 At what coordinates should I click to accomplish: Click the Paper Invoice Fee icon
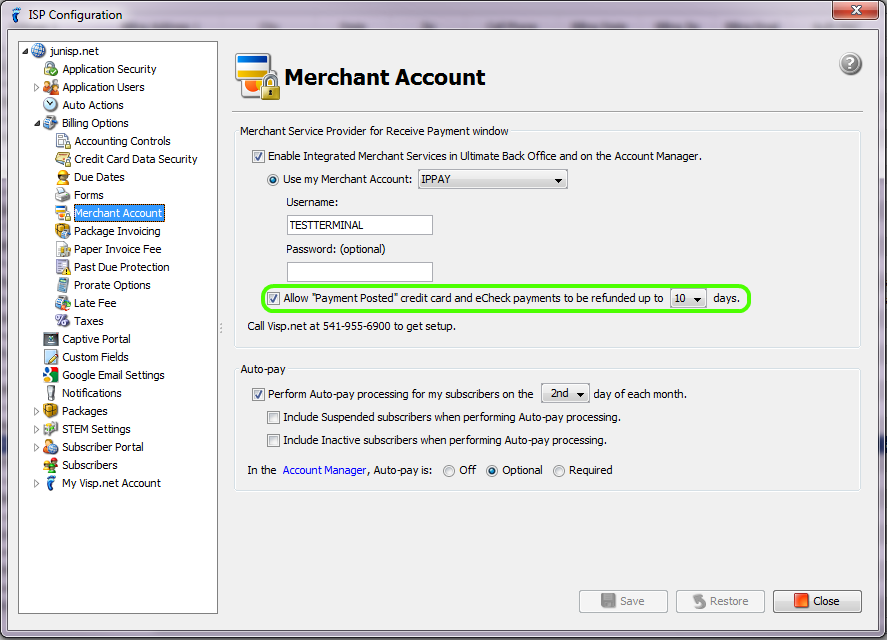click(63, 249)
